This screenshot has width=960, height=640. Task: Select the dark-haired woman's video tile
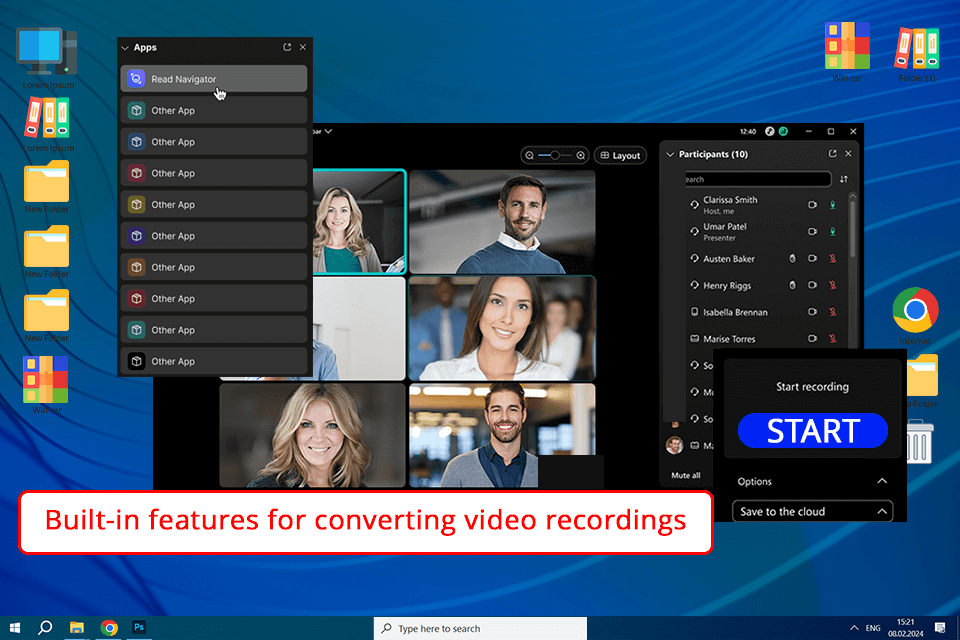click(502, 328)
